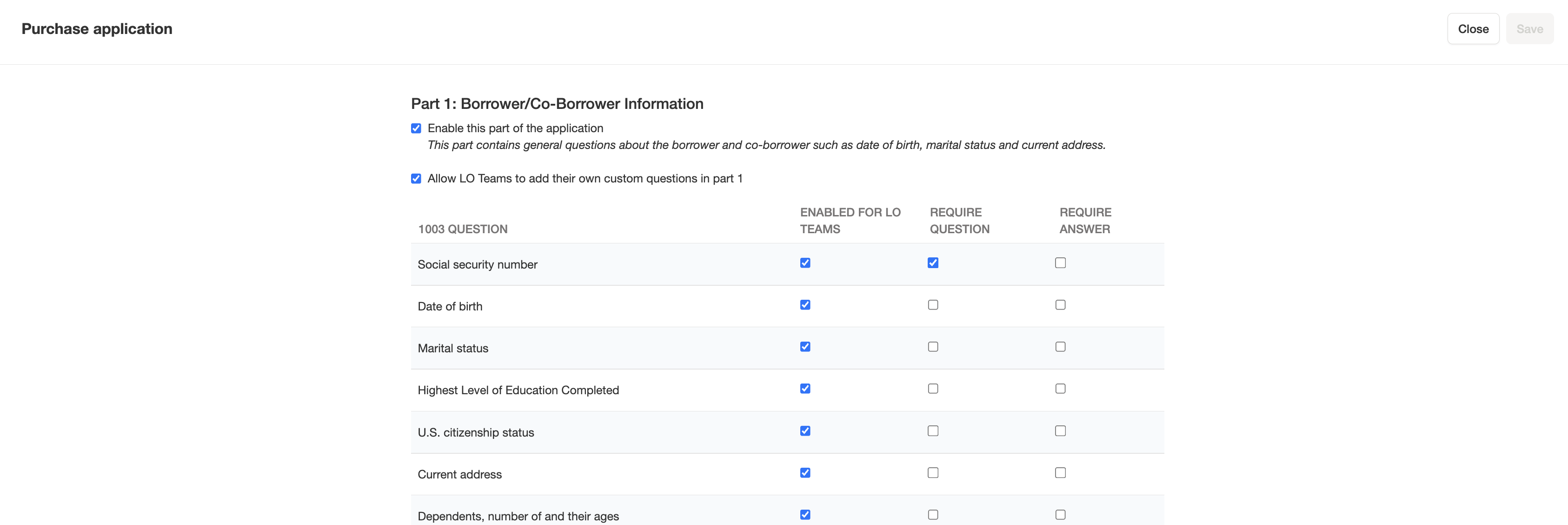Uncheck Marital status Enabled for LO Teams
This screenshot has width=1568, height=525.
coord(805,347)
